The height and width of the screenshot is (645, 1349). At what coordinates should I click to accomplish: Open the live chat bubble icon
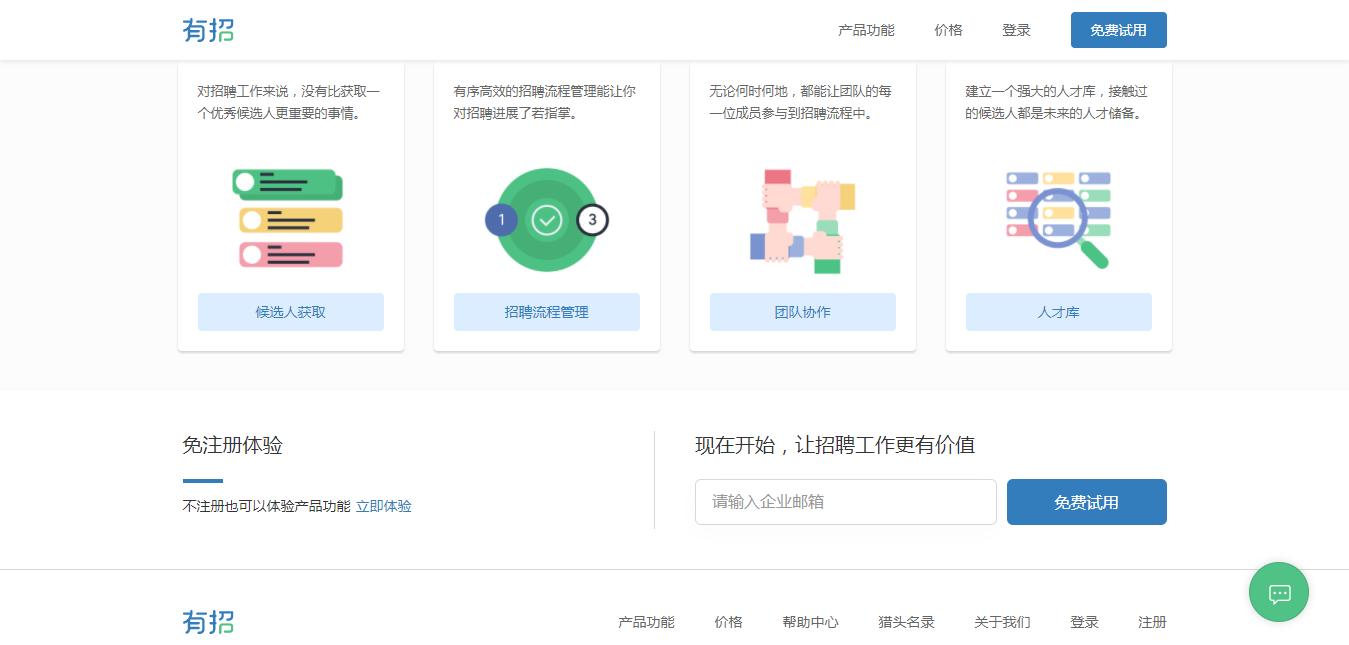(x=1278, y=592)
